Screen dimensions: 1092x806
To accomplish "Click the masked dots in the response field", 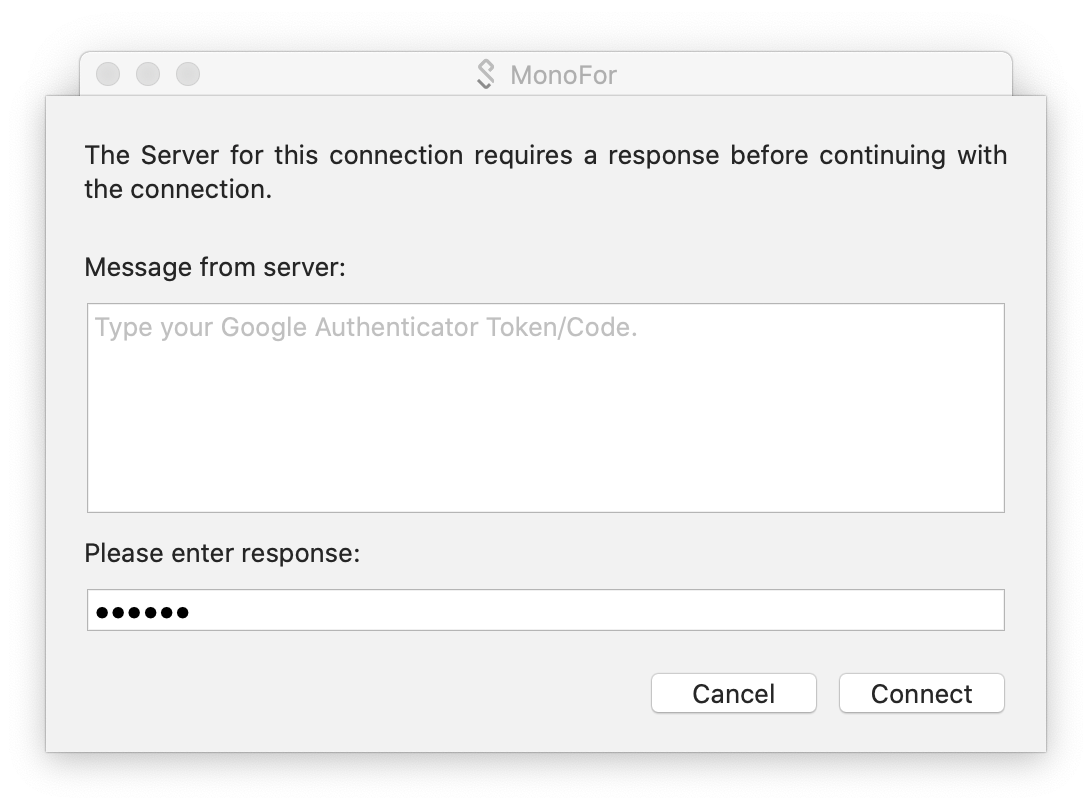I will (x=142, y=612).
